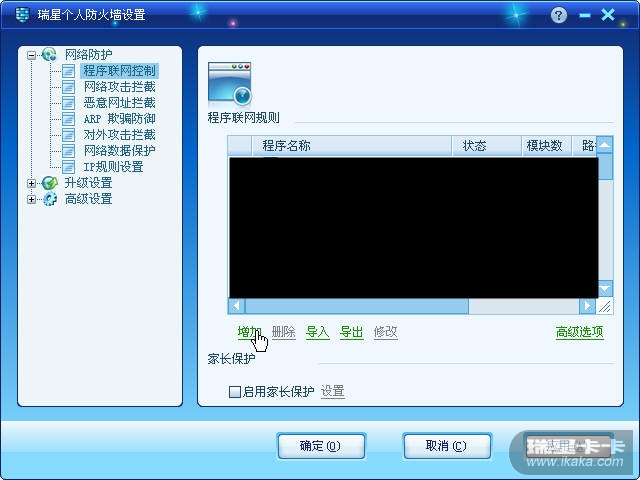Sort by 状态 column header
The height and width of the screenshot is (480, 640).
click(487, 146)
